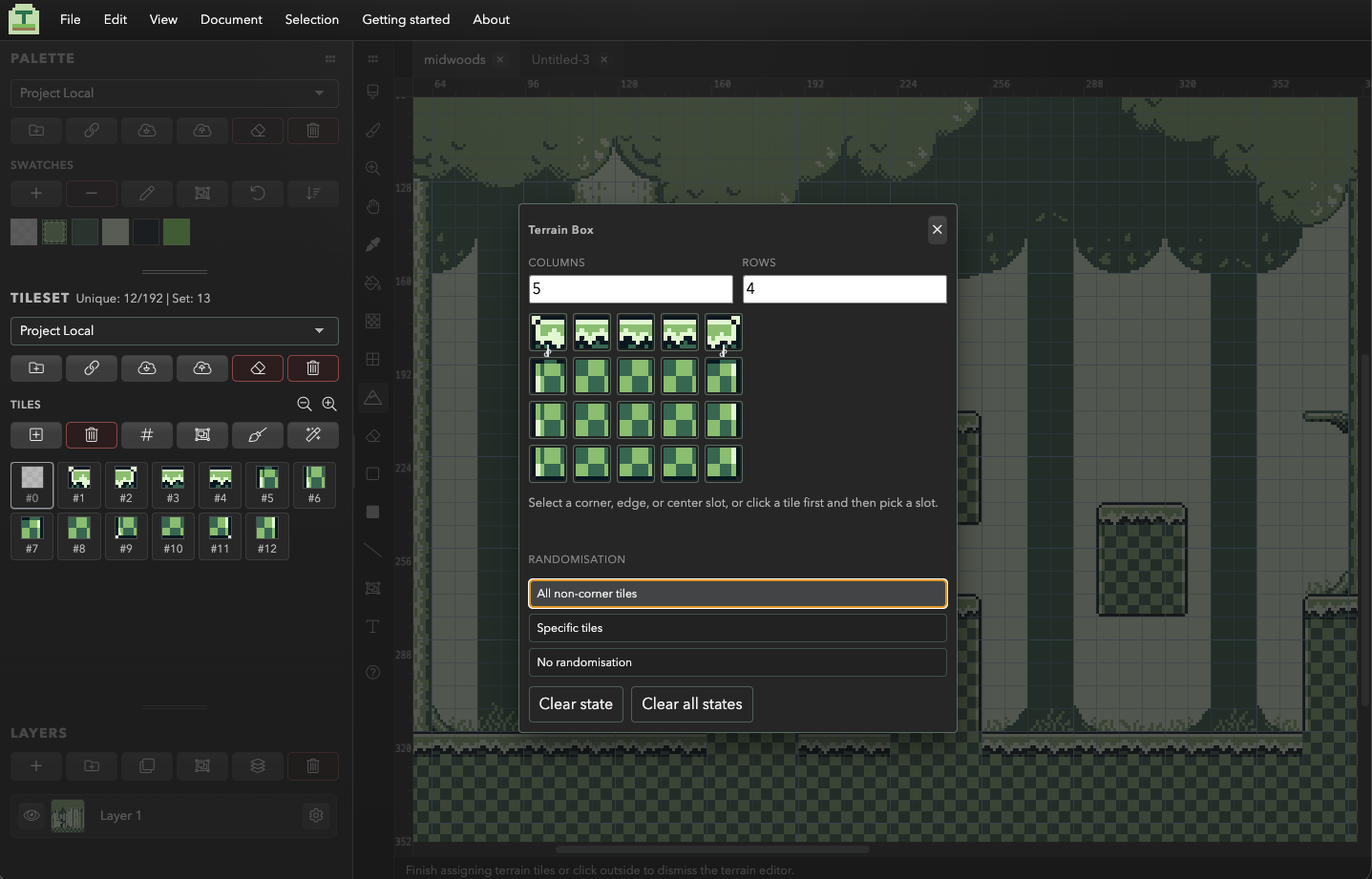
Task: Zoom in on the tiles list
Action: [329, 405]
